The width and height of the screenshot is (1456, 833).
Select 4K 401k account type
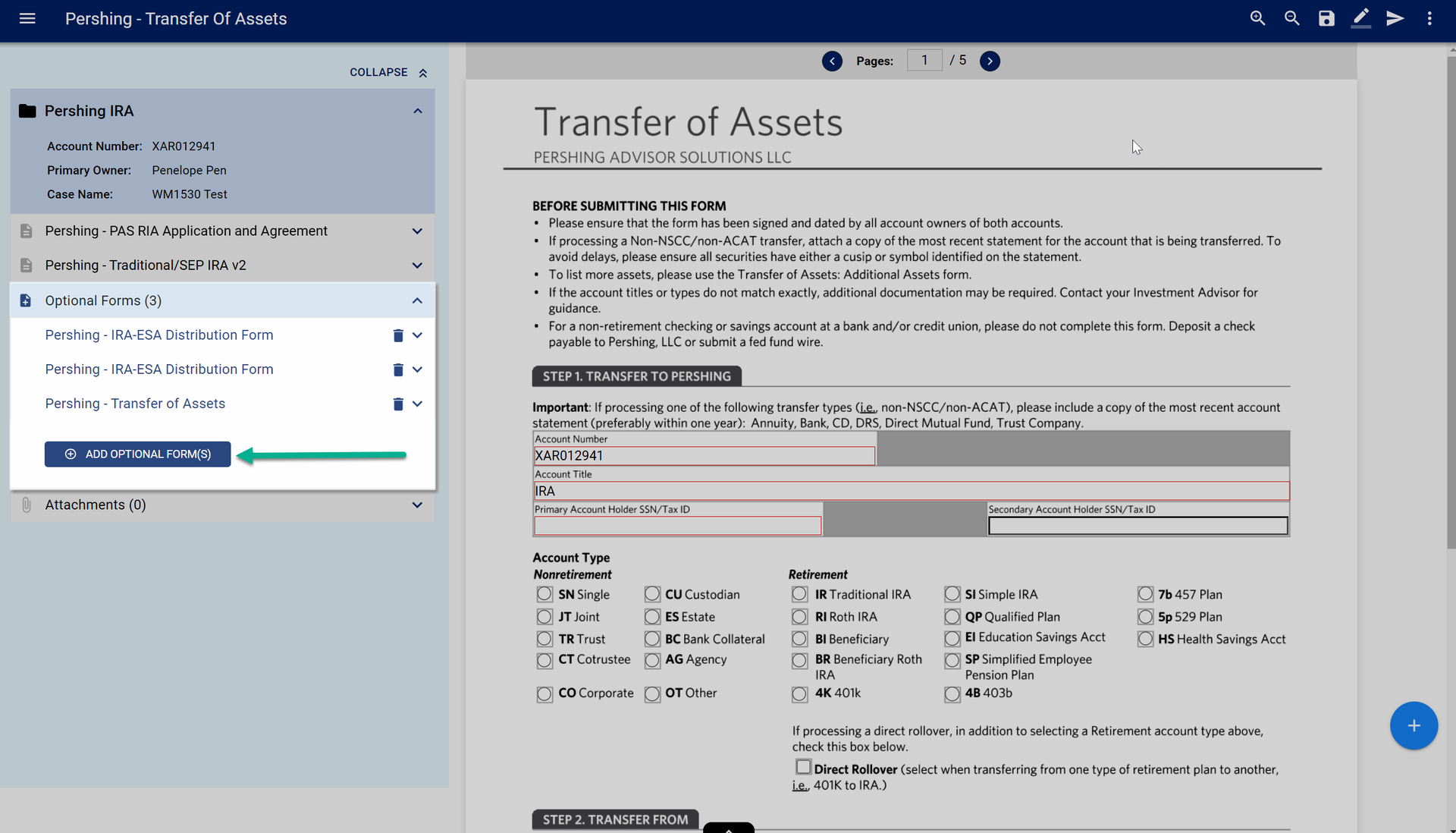[x=799, y=694]
